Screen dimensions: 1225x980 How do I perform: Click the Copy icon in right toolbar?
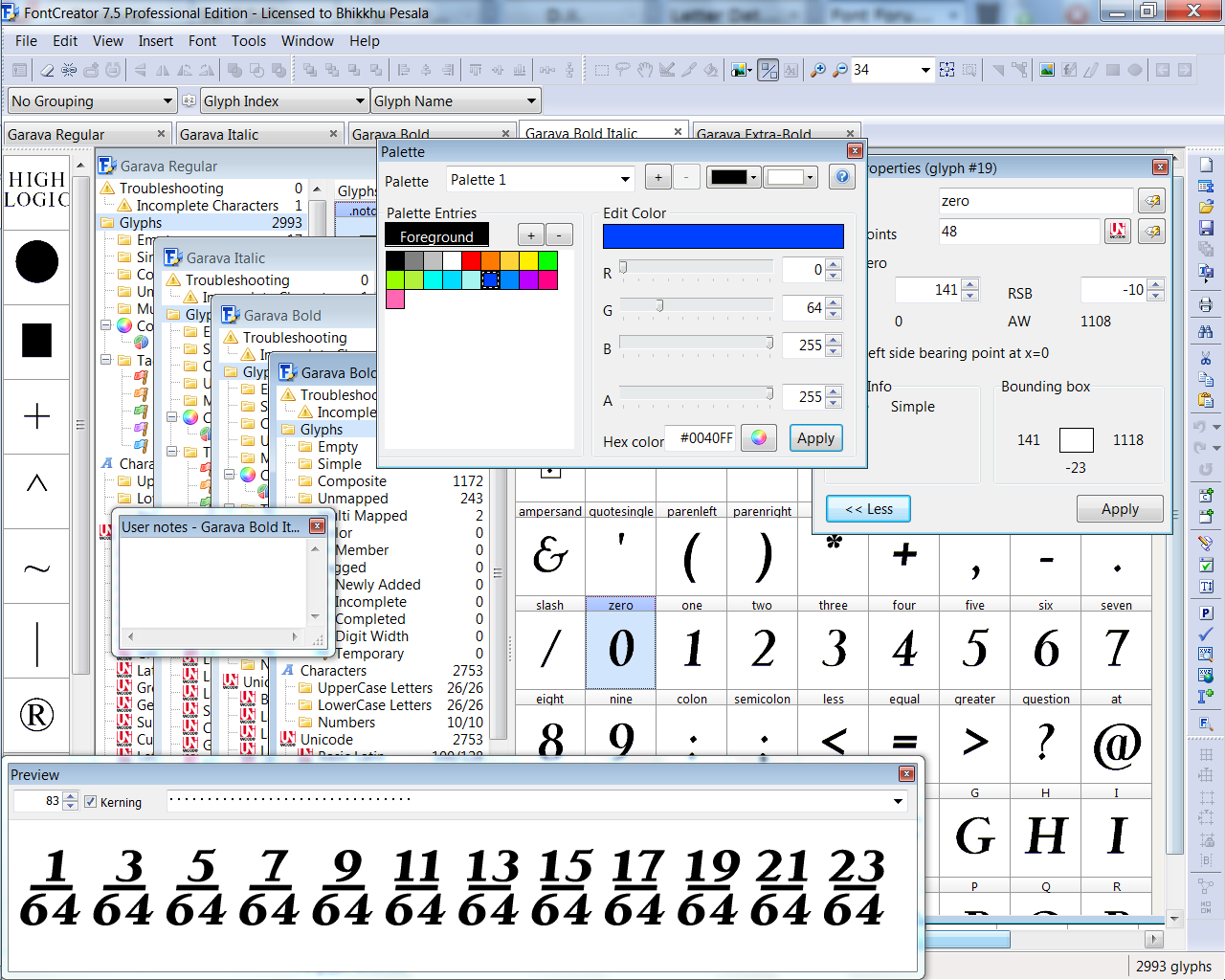point(1206,379)
